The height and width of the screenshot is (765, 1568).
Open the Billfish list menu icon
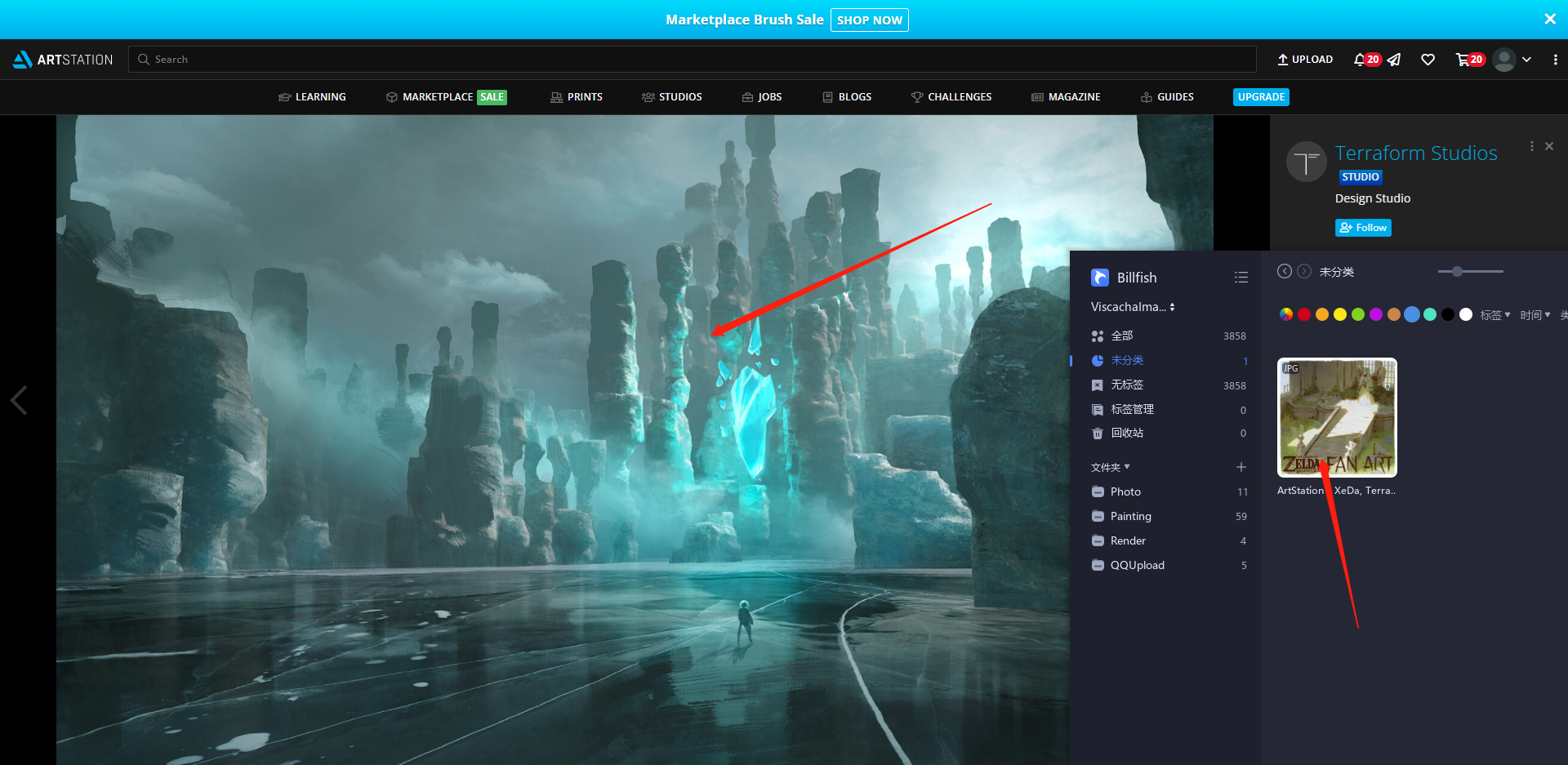[x=1241, y=278]
